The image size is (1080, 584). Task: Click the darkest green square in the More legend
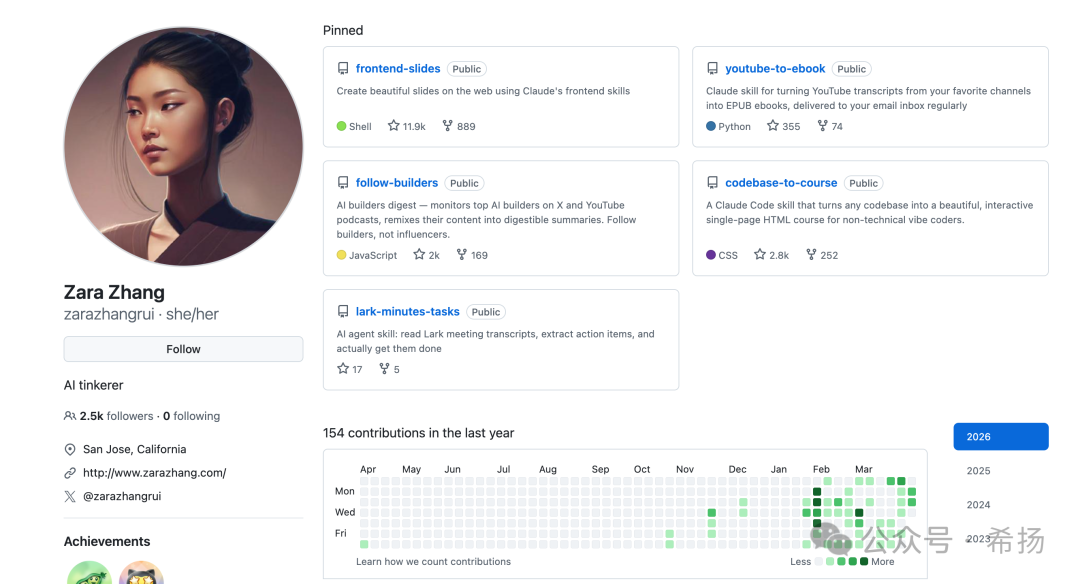865,561
